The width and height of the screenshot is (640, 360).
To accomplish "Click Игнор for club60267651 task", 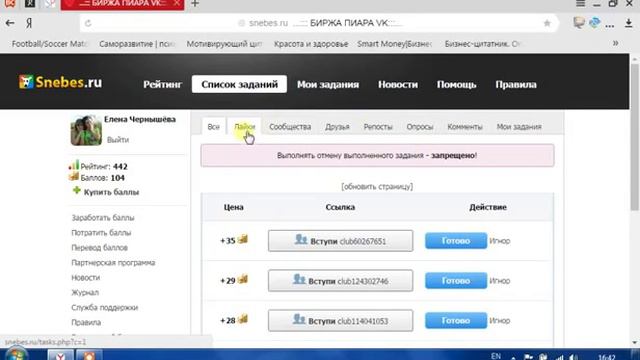I will point(500,241).
